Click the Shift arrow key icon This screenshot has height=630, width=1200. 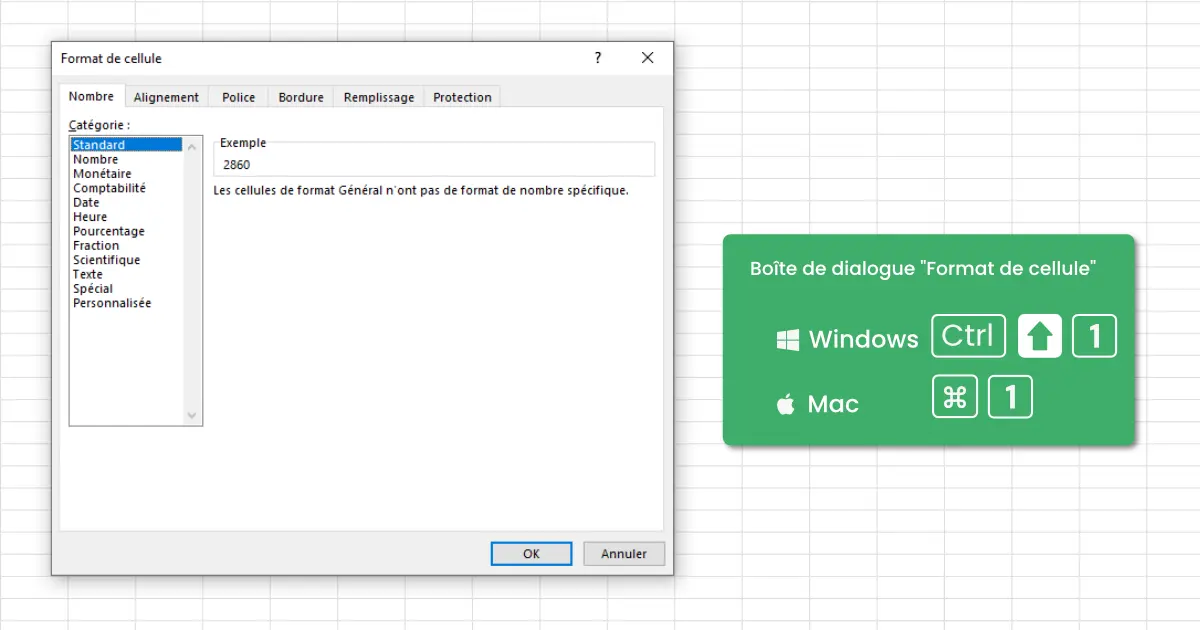(1040, 336)
